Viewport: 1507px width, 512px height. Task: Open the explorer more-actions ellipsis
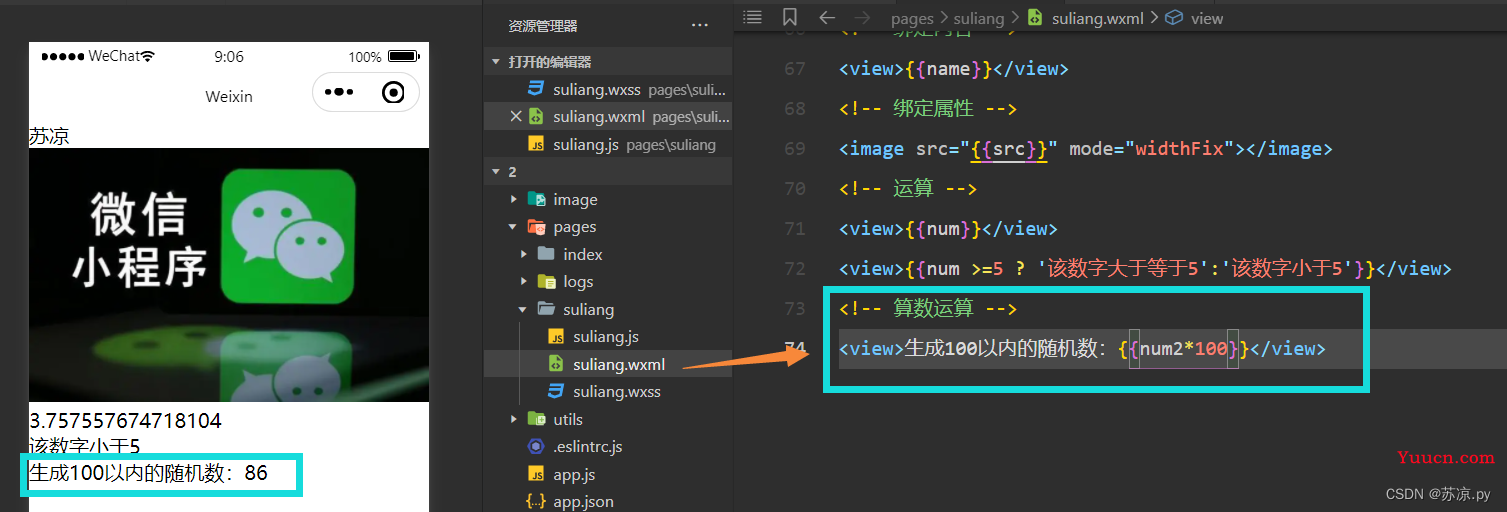(x=699, y=25)
